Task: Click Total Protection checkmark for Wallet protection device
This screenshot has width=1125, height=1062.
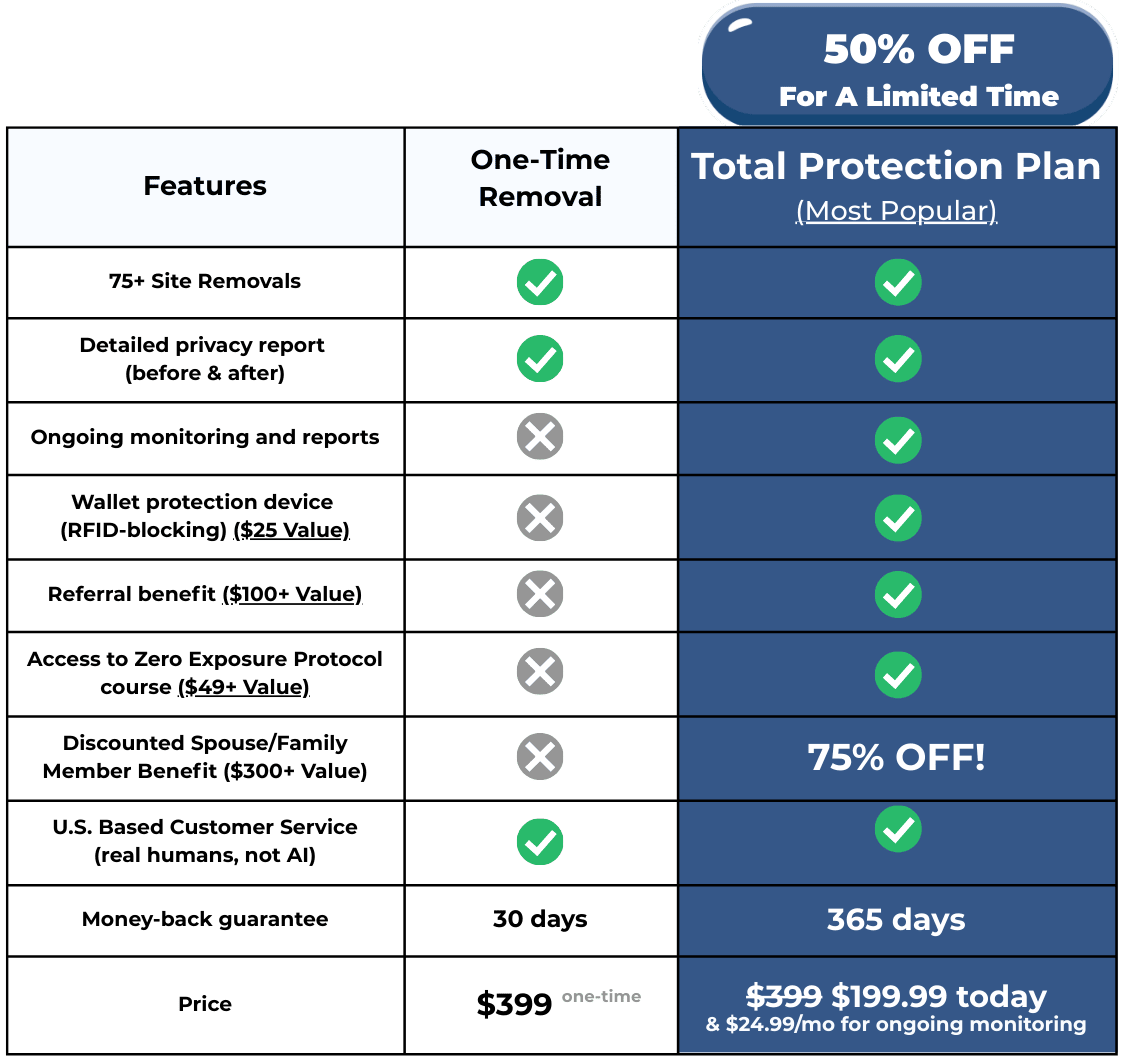Action: pyautogui.click(x=898, y=517)
